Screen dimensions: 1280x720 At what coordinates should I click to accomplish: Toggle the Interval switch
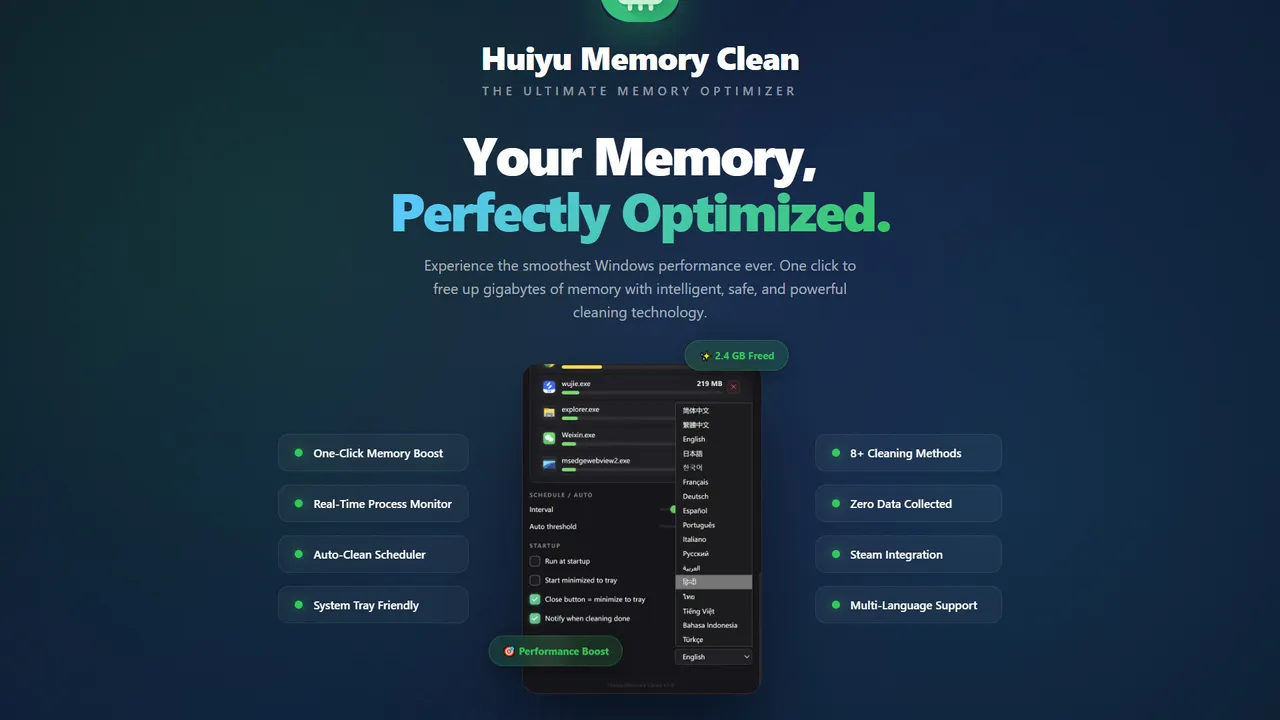click(x=670, y=509)
